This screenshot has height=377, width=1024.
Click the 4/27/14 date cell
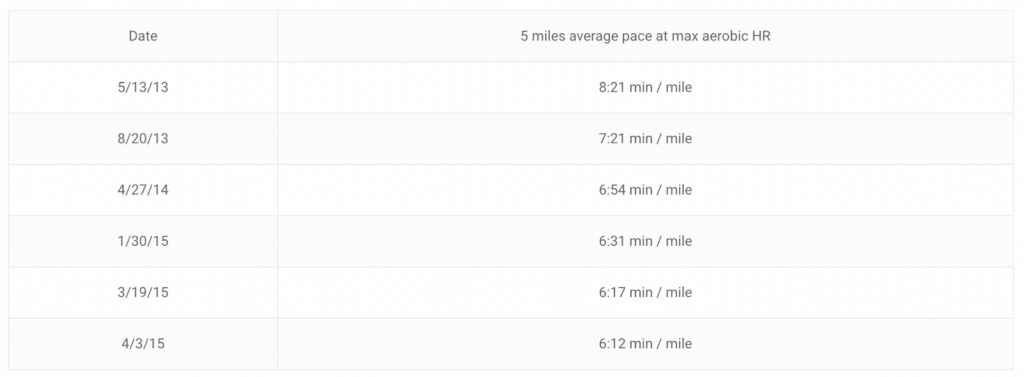[x=143, y=190]
